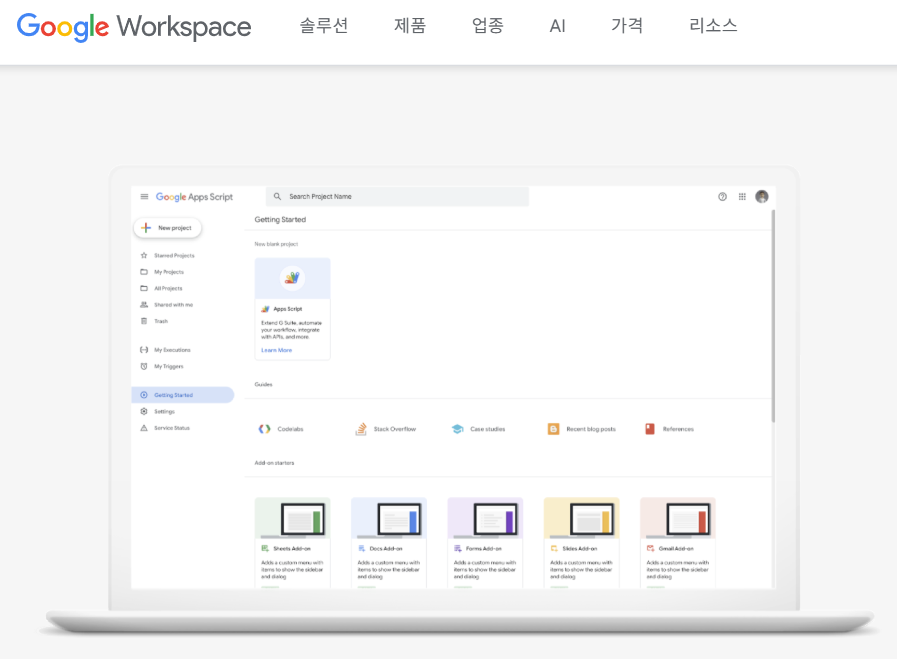This screenshot has width=897, height=659.
Task: Click the Stack Overflow guide icon
Action: pos(361,428)
